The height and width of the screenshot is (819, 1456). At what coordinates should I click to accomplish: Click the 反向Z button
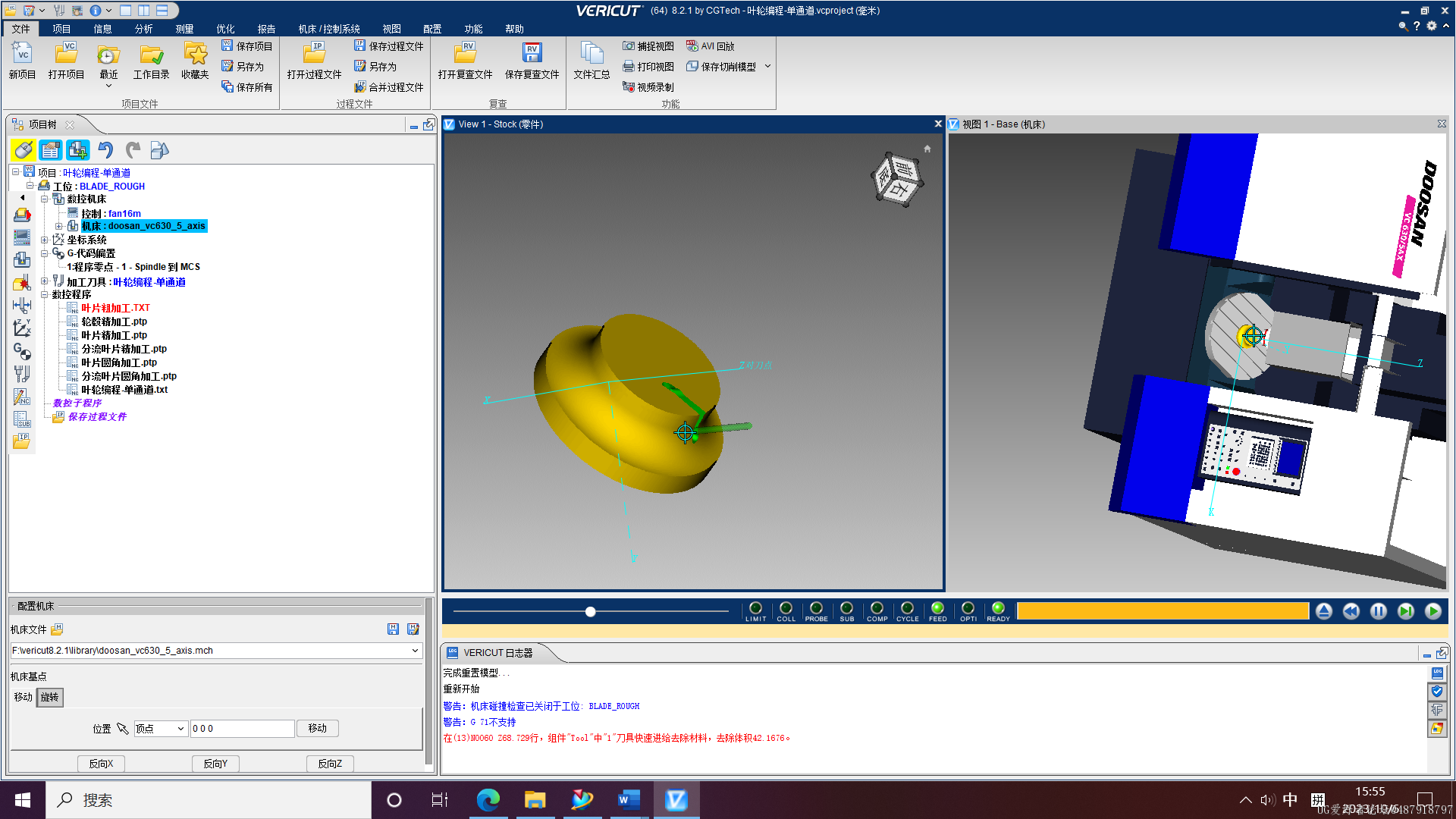point(330,764)
